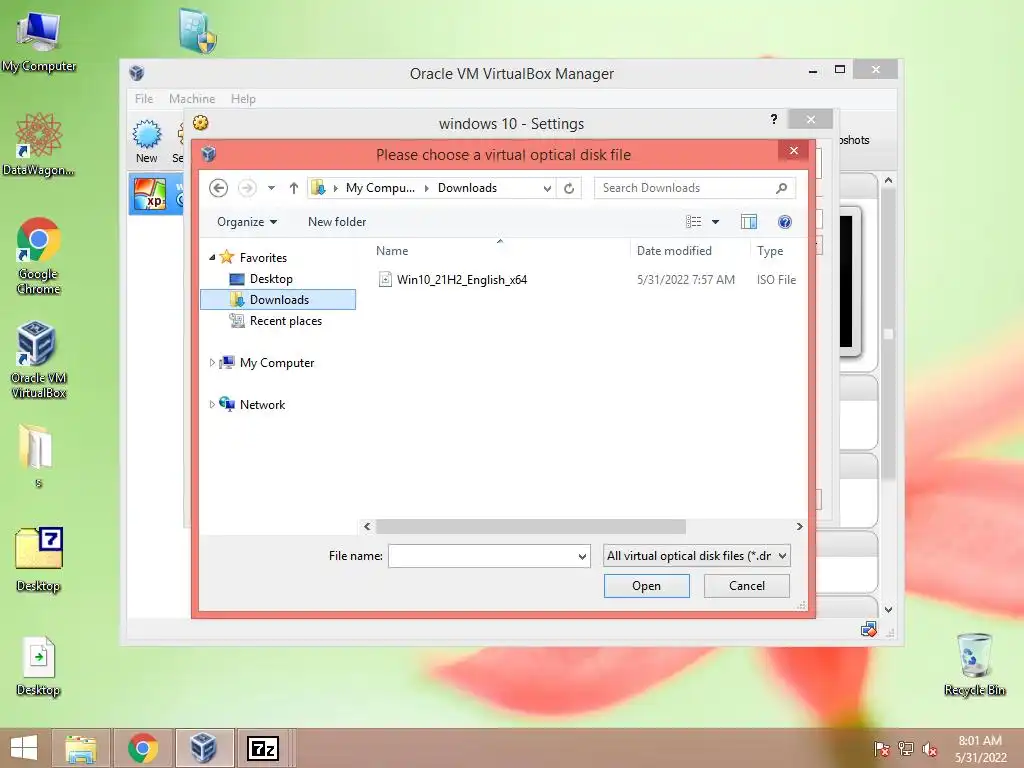
Task: Click the help question mark in Settings window
Action: pos(774,120)
